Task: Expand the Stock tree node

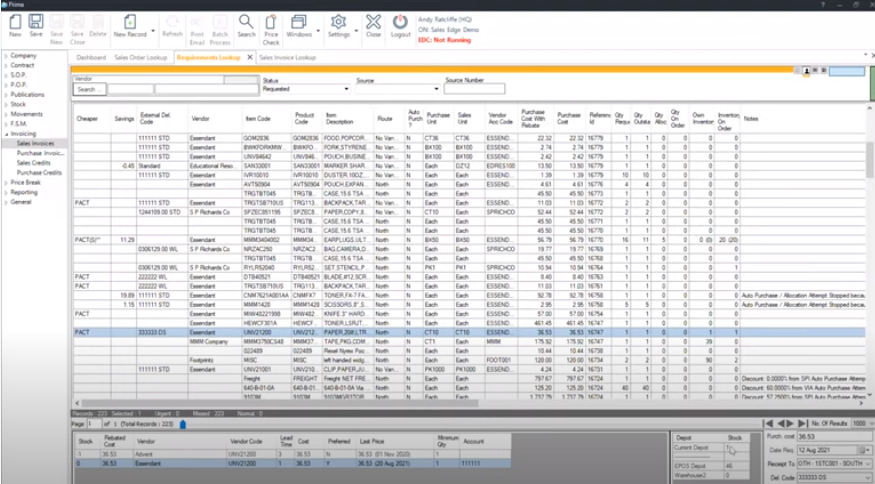Action: (x=6, y=104)
